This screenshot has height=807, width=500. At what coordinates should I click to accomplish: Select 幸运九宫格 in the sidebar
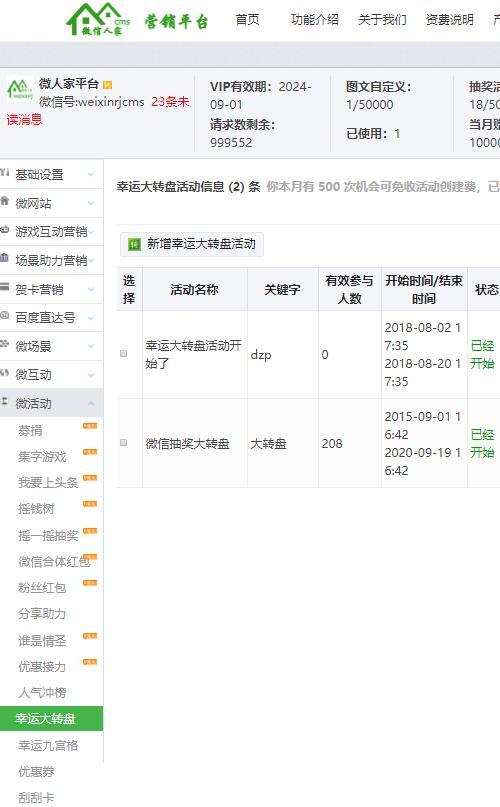tap(48, 745)
